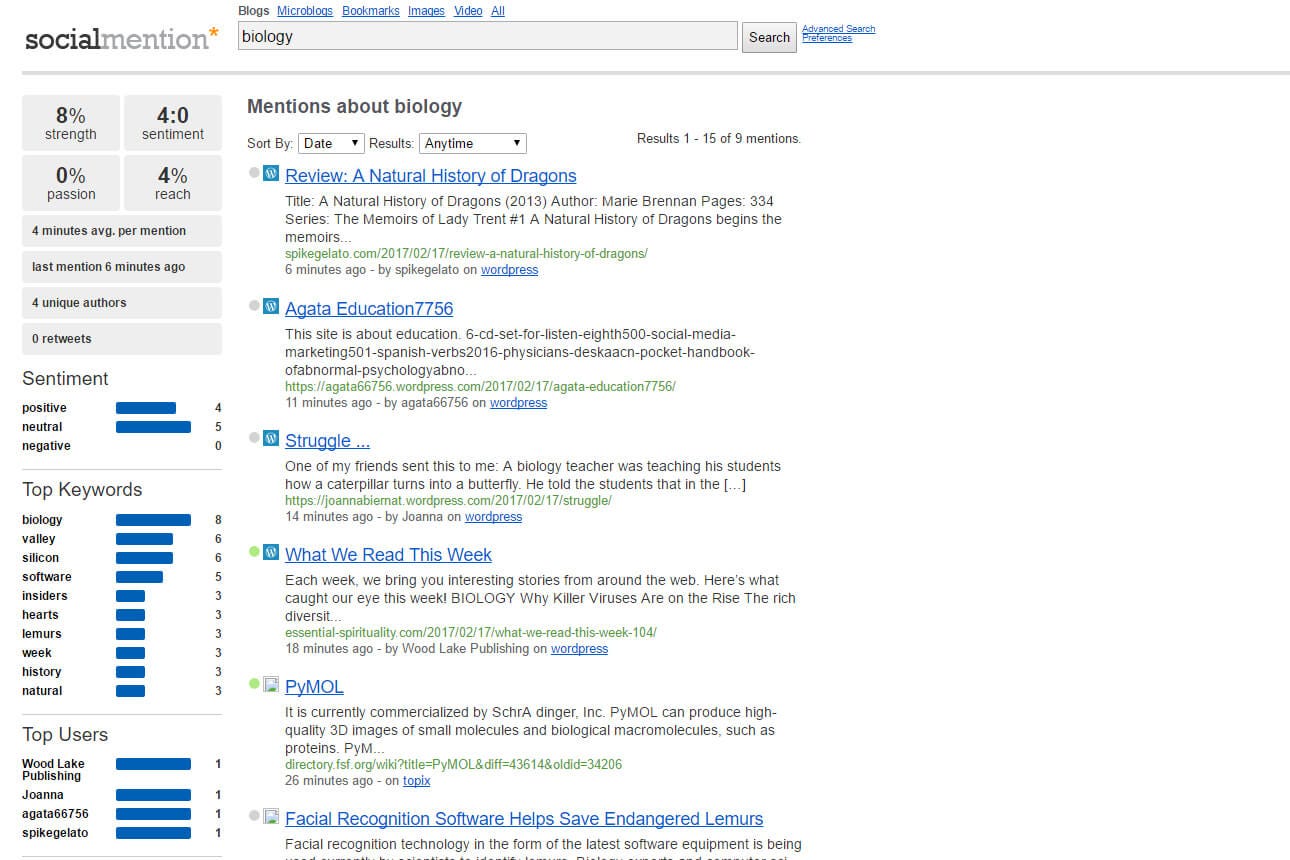Click the socialmention logo

(121, 39)
